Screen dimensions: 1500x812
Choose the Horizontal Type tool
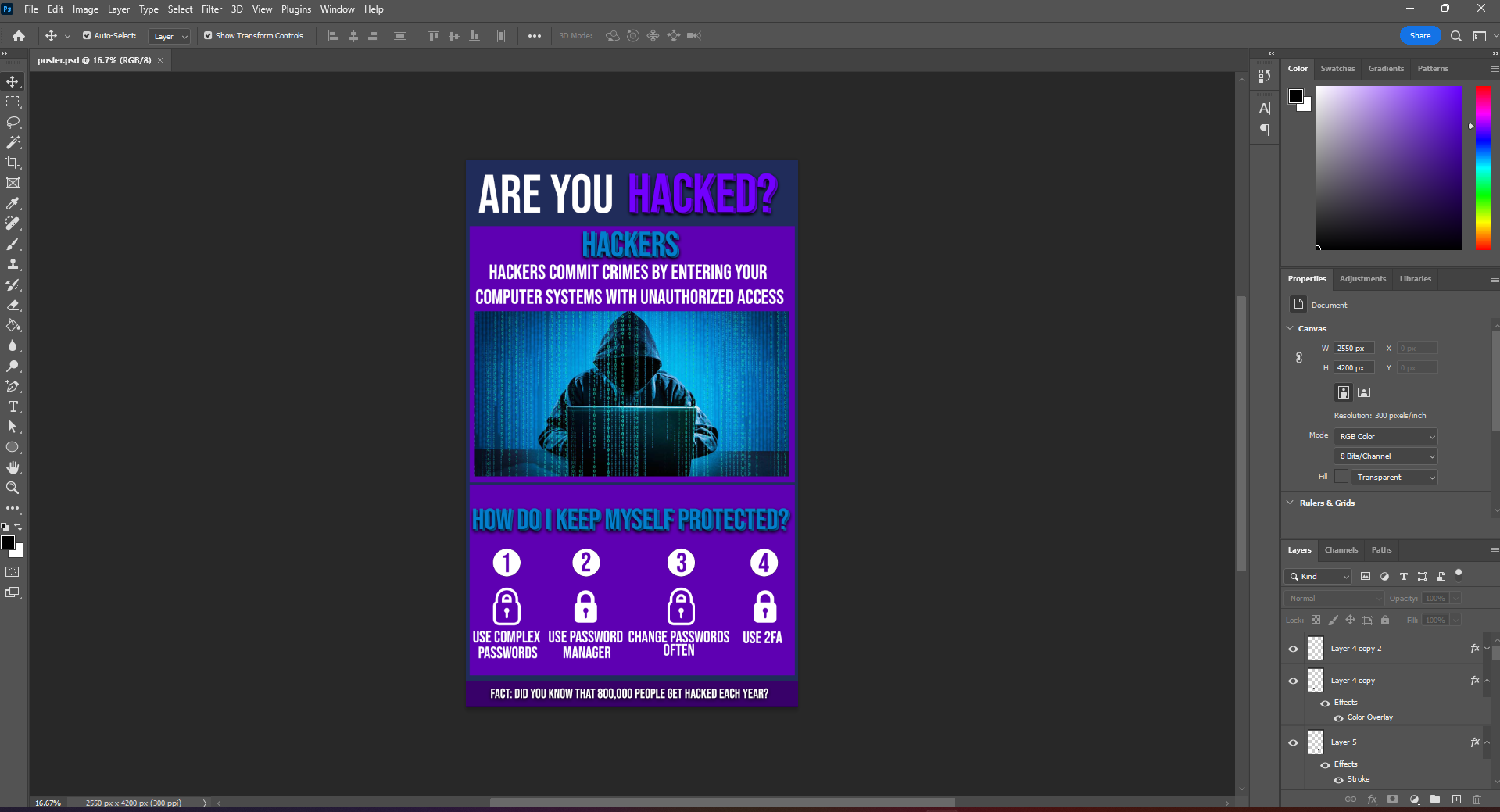(13, 406)
